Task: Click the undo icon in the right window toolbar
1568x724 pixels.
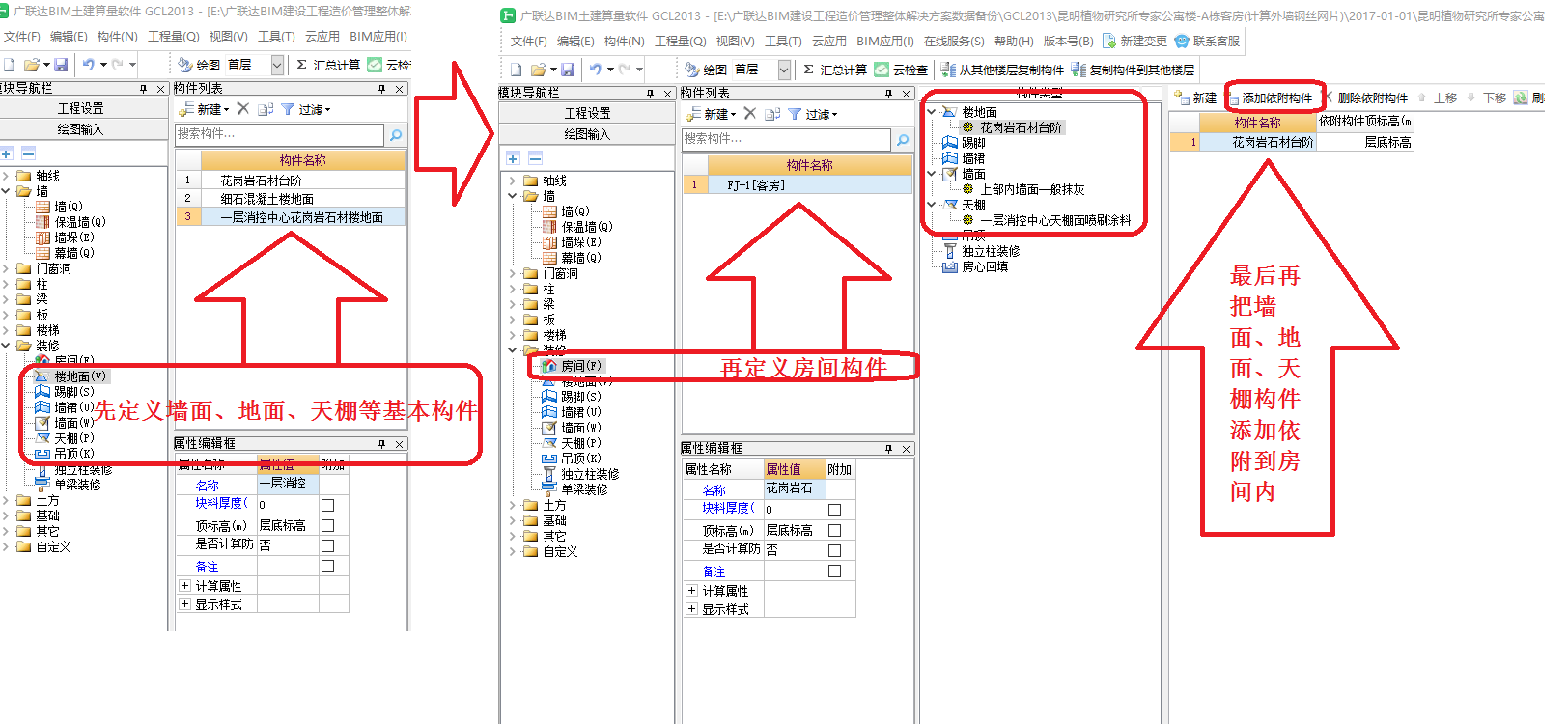Action: point(596,70)
